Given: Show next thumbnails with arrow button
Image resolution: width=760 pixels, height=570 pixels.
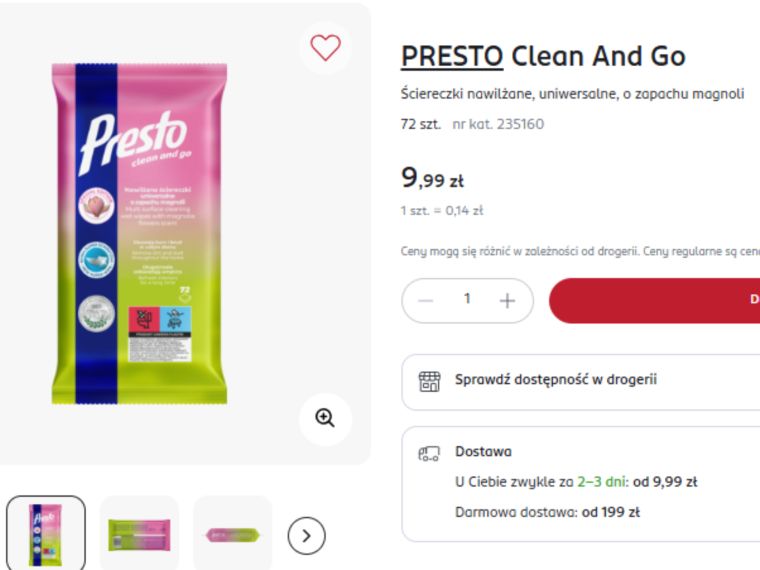Looking at the screenshot, I should coord(307,537).
